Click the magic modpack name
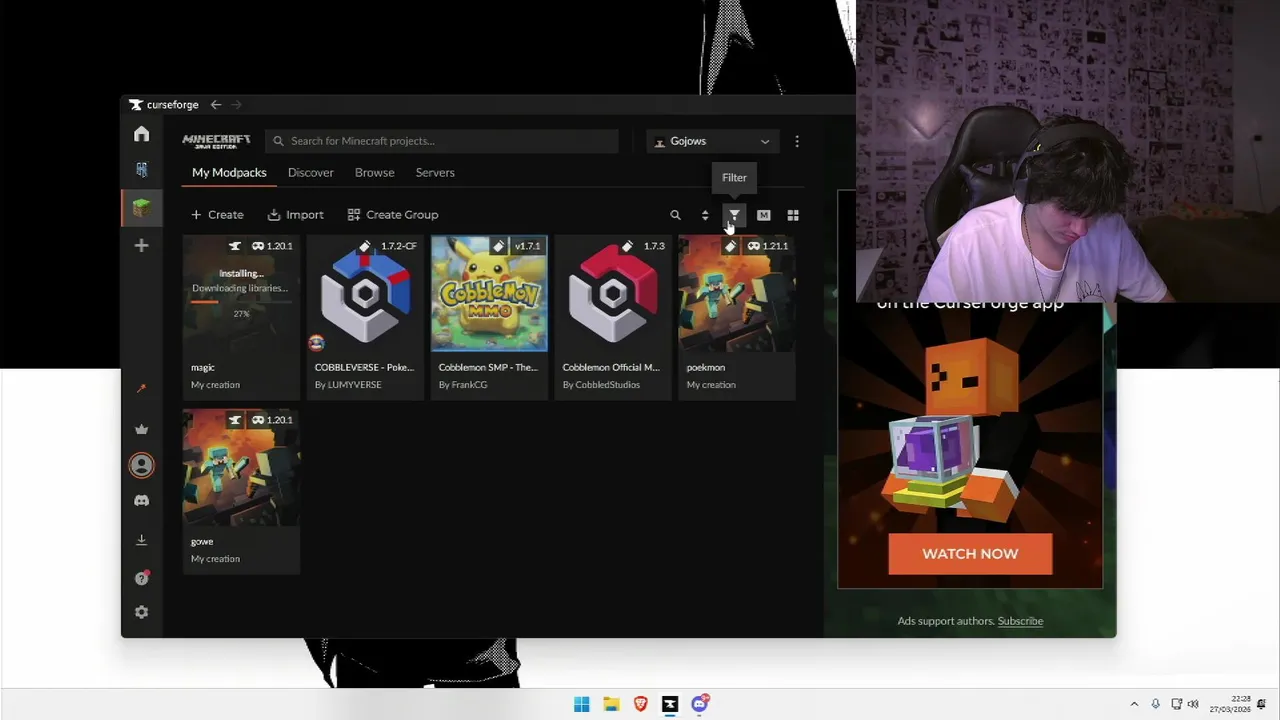Image resolution: width=1280 pixels, height=720 pixels. [203, 367]
